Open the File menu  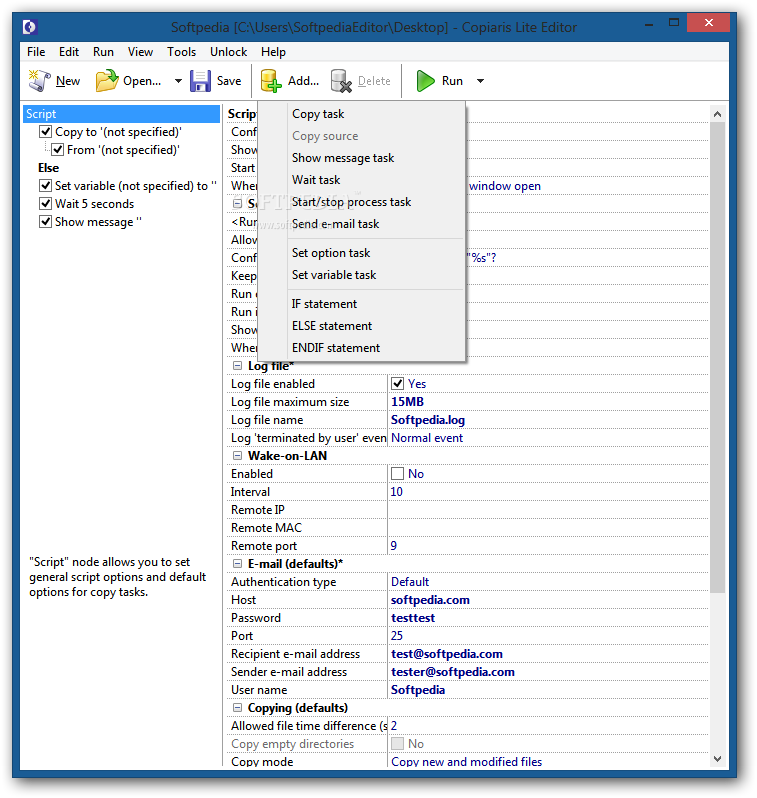(x=36, y=52)
